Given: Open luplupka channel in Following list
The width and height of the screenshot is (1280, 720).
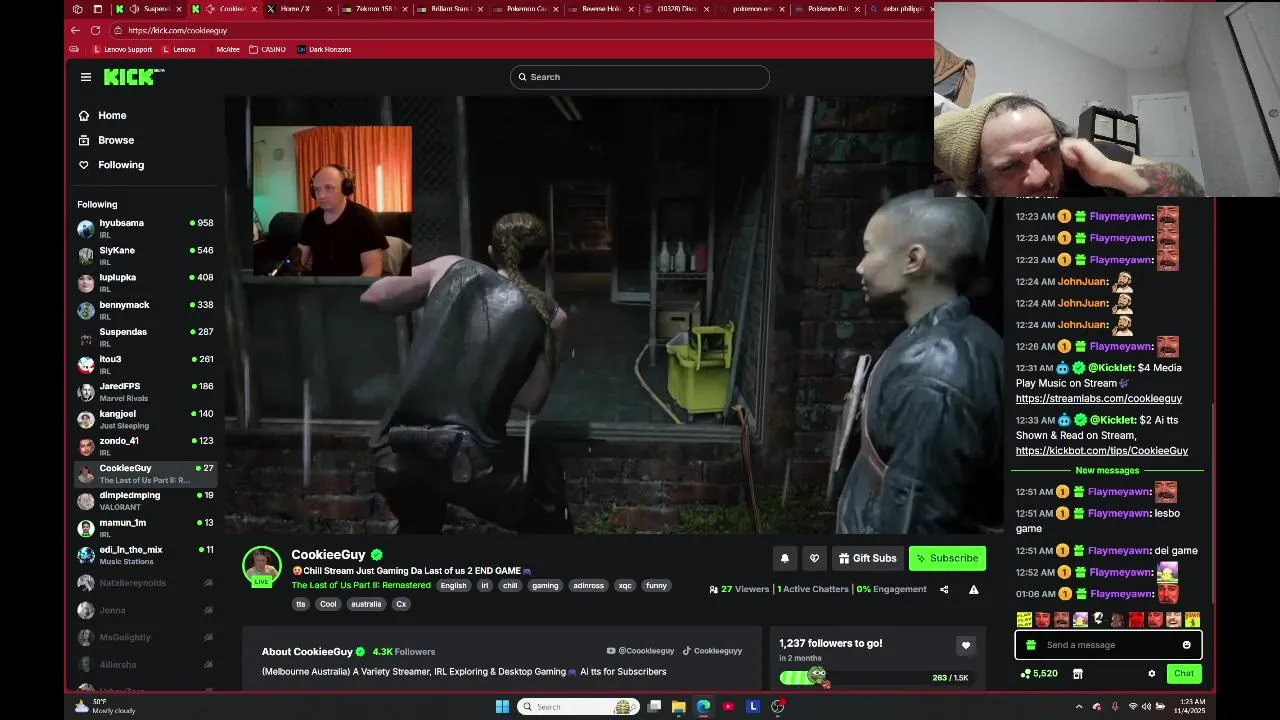Looking at the screenshot, I should [x=146, y=282].
